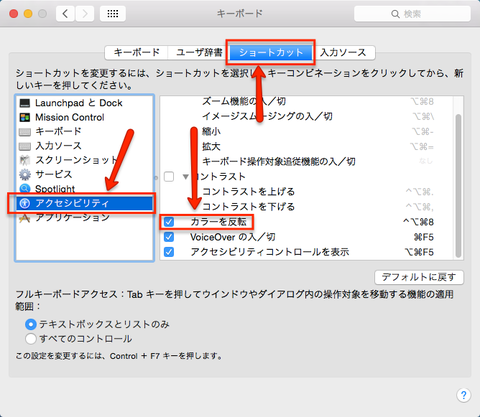Screen dimensions: 480x417
Task: Switch to the 入力ソース tab
Action: [343, 53]
